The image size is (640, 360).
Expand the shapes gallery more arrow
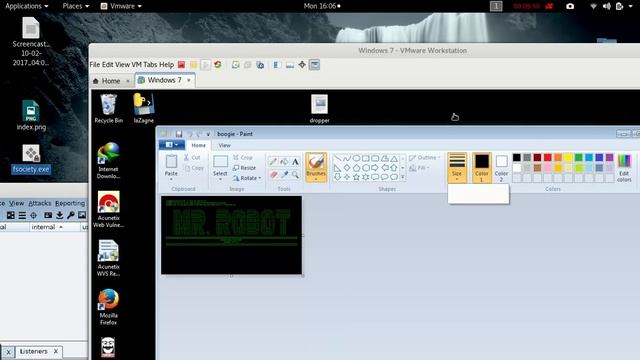tap(402, 177)
